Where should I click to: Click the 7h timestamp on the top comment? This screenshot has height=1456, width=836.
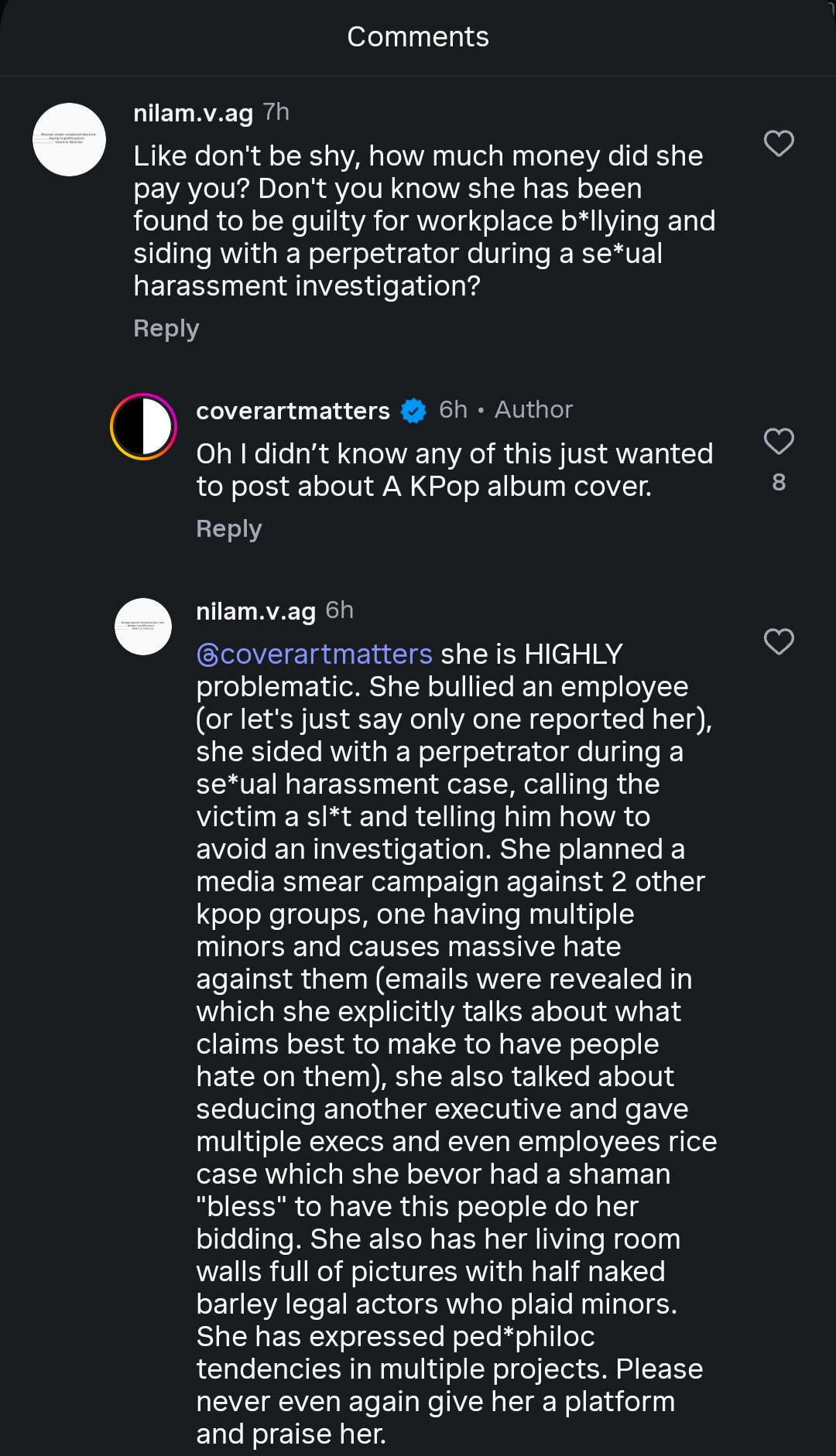click(276, 113)
